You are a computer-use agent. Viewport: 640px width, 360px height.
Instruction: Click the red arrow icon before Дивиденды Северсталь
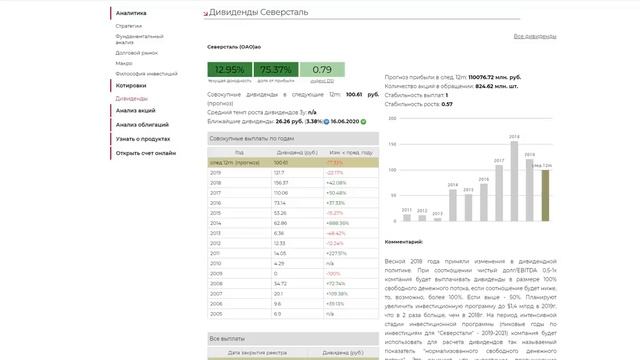[x=206, y=13]
